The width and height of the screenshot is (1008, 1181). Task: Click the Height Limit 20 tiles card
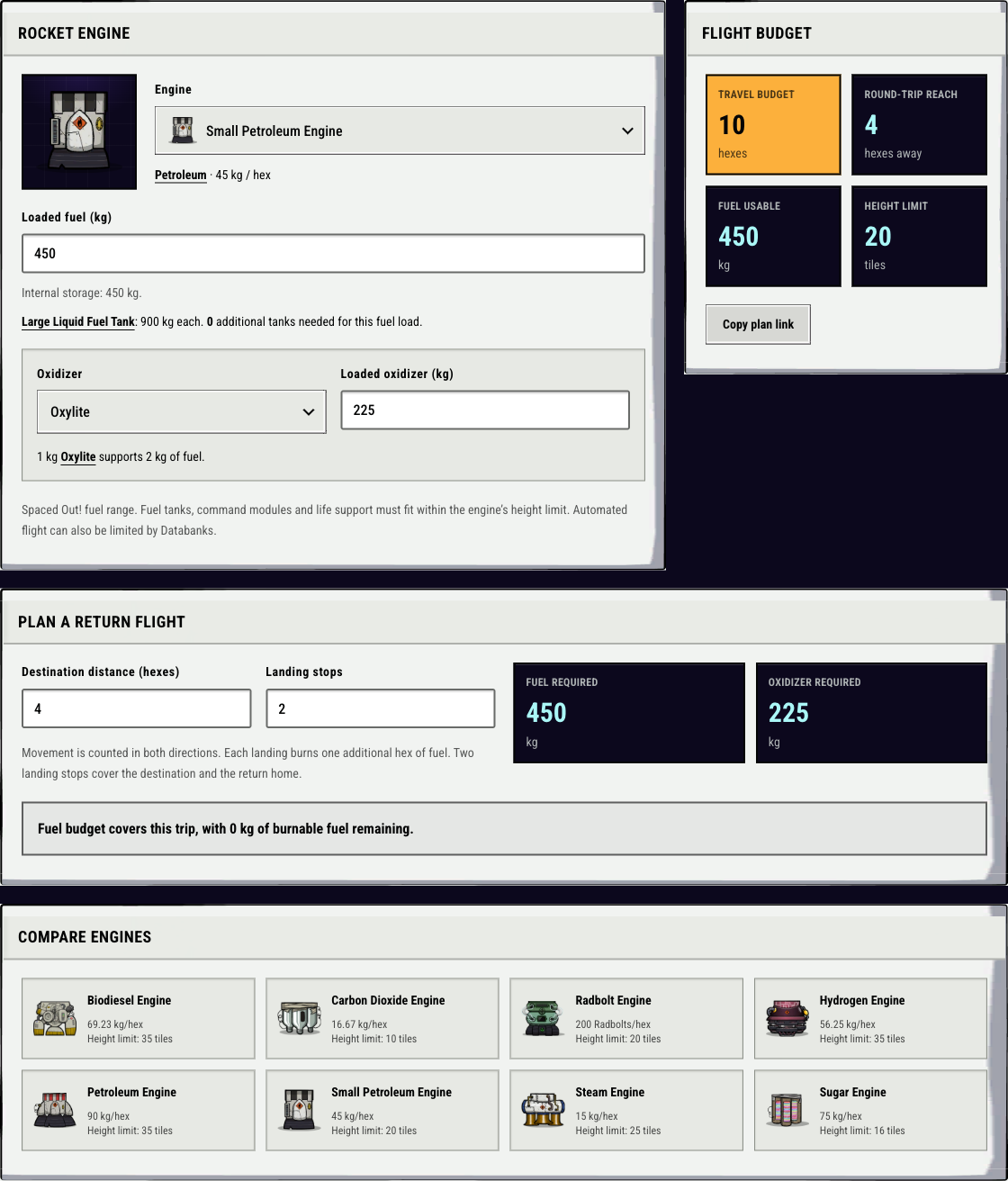[x=919, y=236]
